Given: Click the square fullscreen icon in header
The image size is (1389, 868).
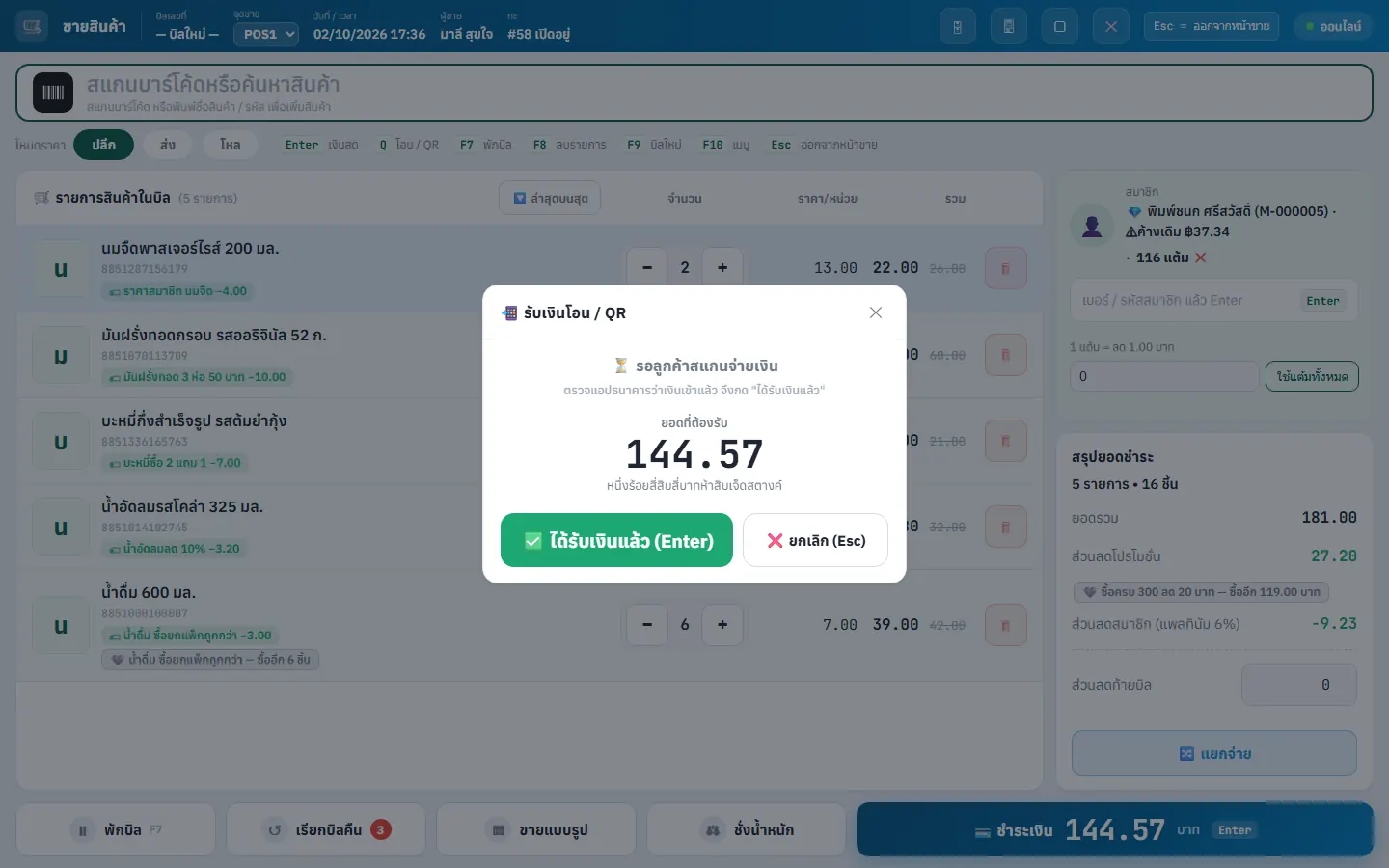Looking at the screenshot, I should (1060, 26).
